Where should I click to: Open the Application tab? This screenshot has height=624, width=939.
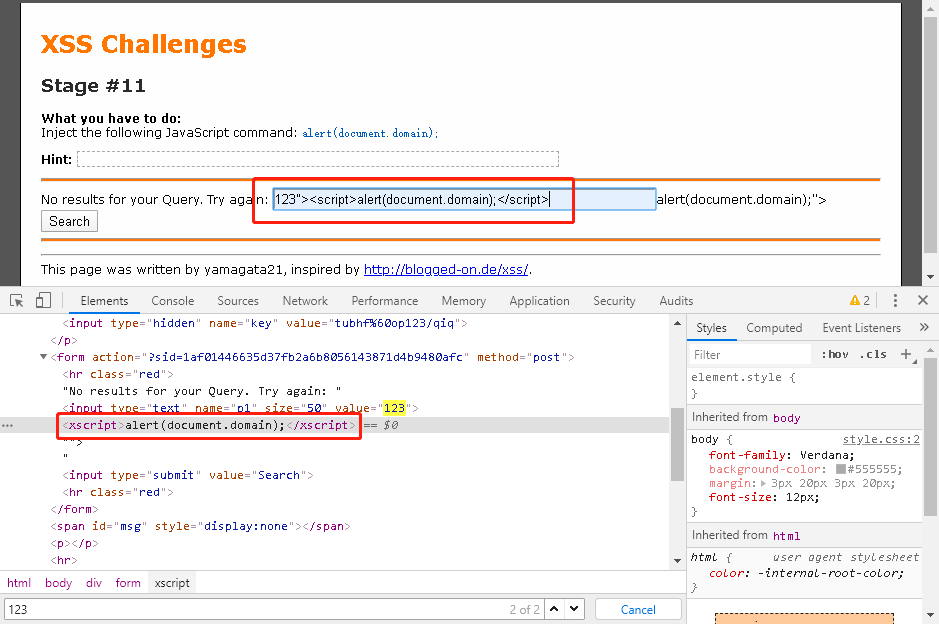click(539, 301)
